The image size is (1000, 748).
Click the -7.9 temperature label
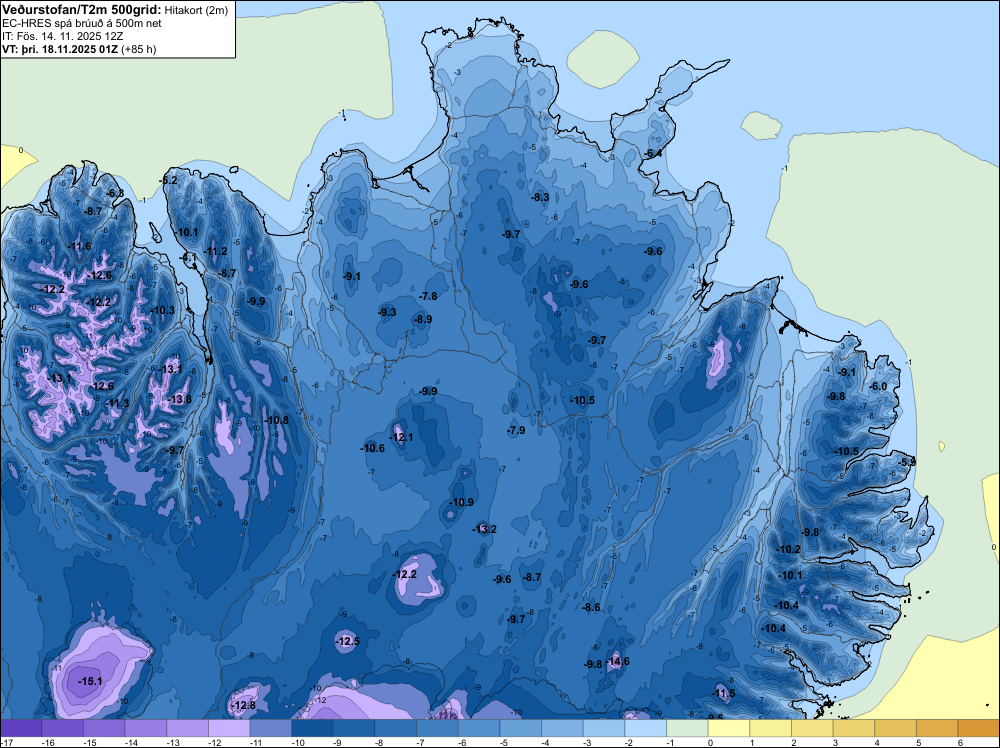pos(516,430)
